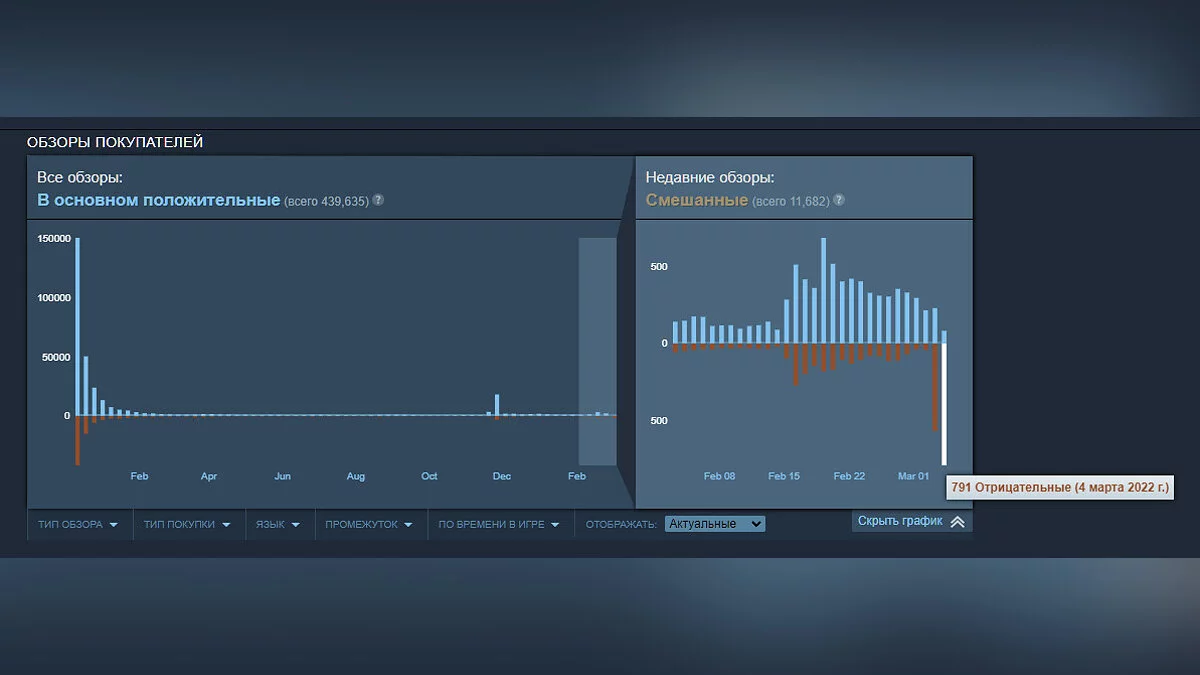Select highlighted white bar for March 4
This screenshot has height=675, width=1200.
[x=944, y=405]
